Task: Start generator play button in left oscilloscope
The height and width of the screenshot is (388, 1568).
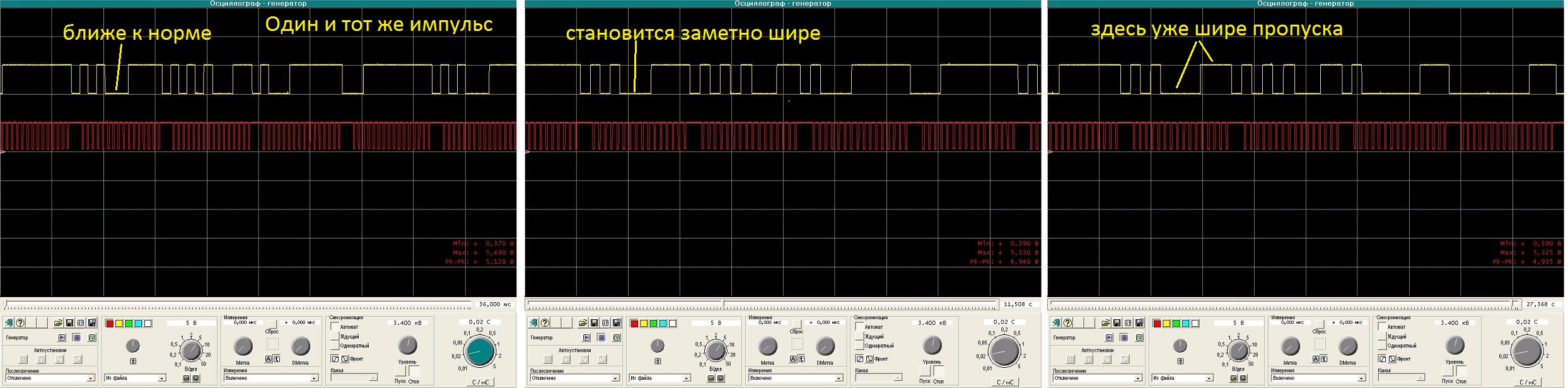Action: (x=62, y=338)
